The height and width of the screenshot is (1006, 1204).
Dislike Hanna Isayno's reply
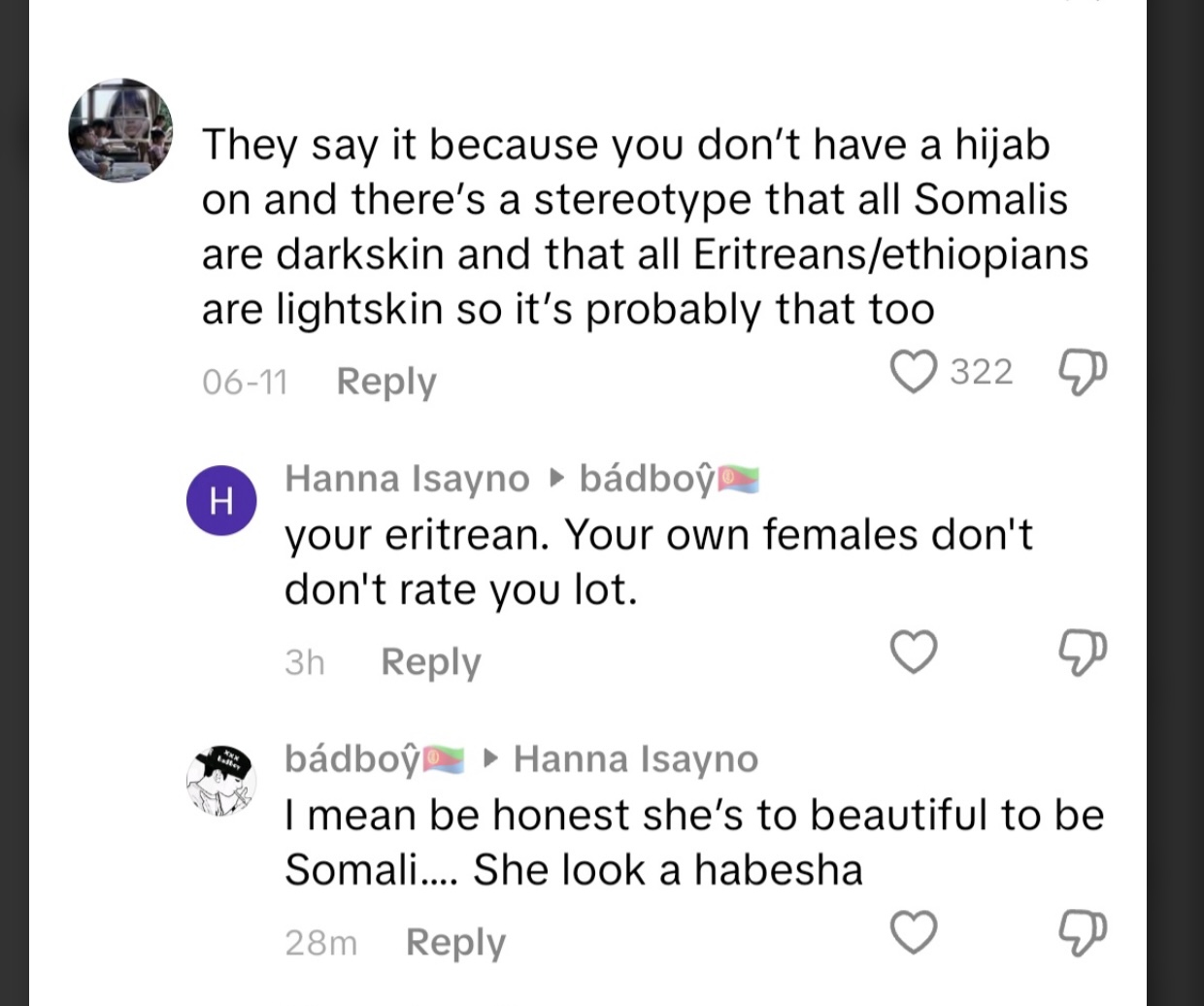(x=1082, y=652)
